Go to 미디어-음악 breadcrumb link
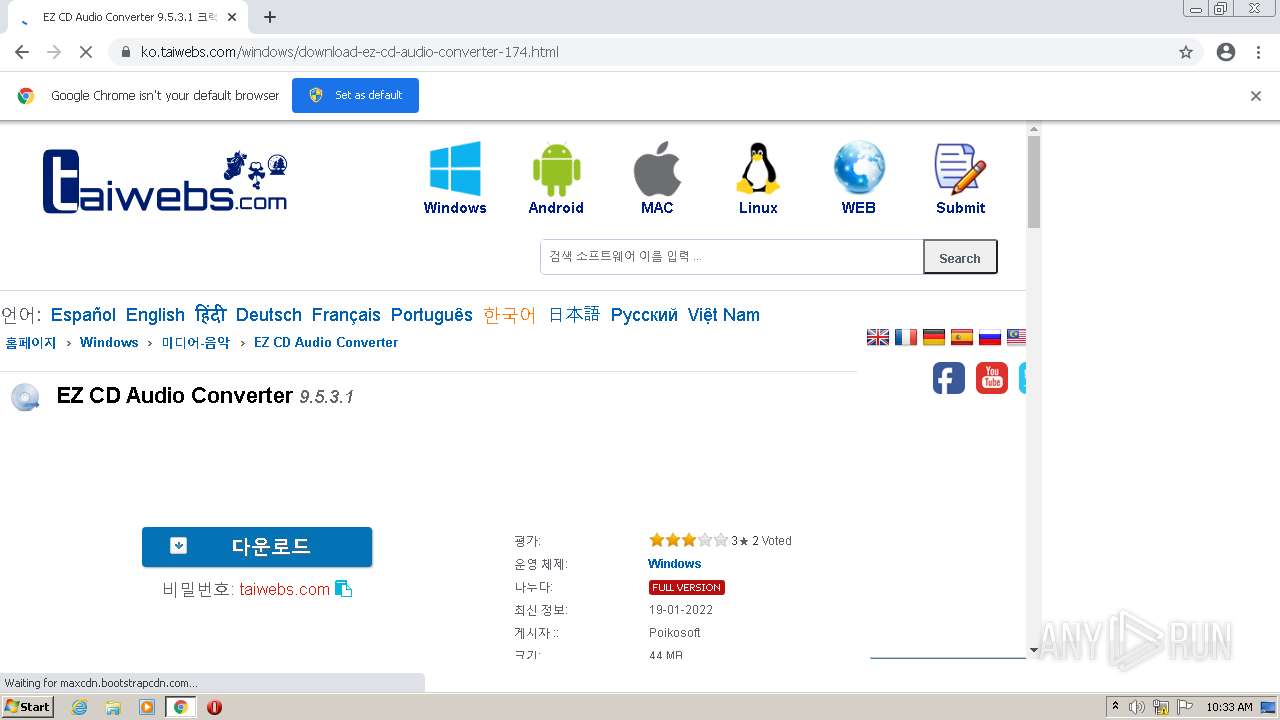 [196, 342]
